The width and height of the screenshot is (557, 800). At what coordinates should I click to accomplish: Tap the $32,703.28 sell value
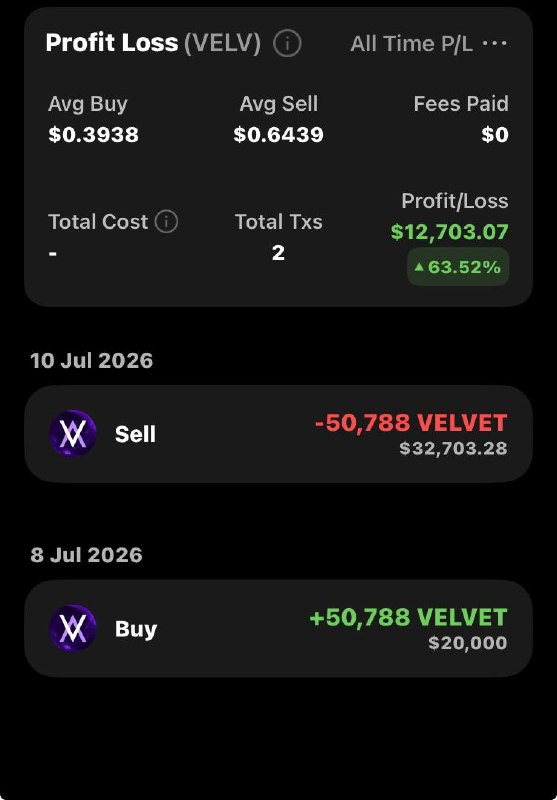pyautogui.click(x=453, y=448)
